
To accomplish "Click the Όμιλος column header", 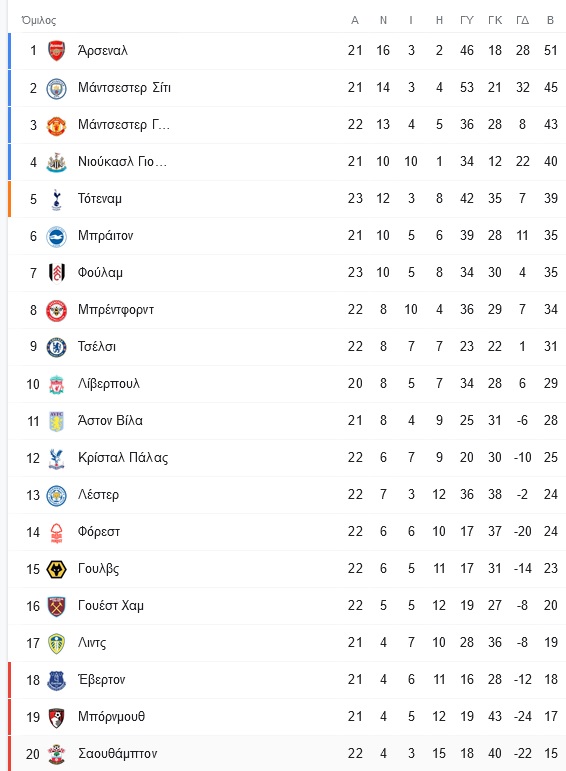I will tap(39, 20).
